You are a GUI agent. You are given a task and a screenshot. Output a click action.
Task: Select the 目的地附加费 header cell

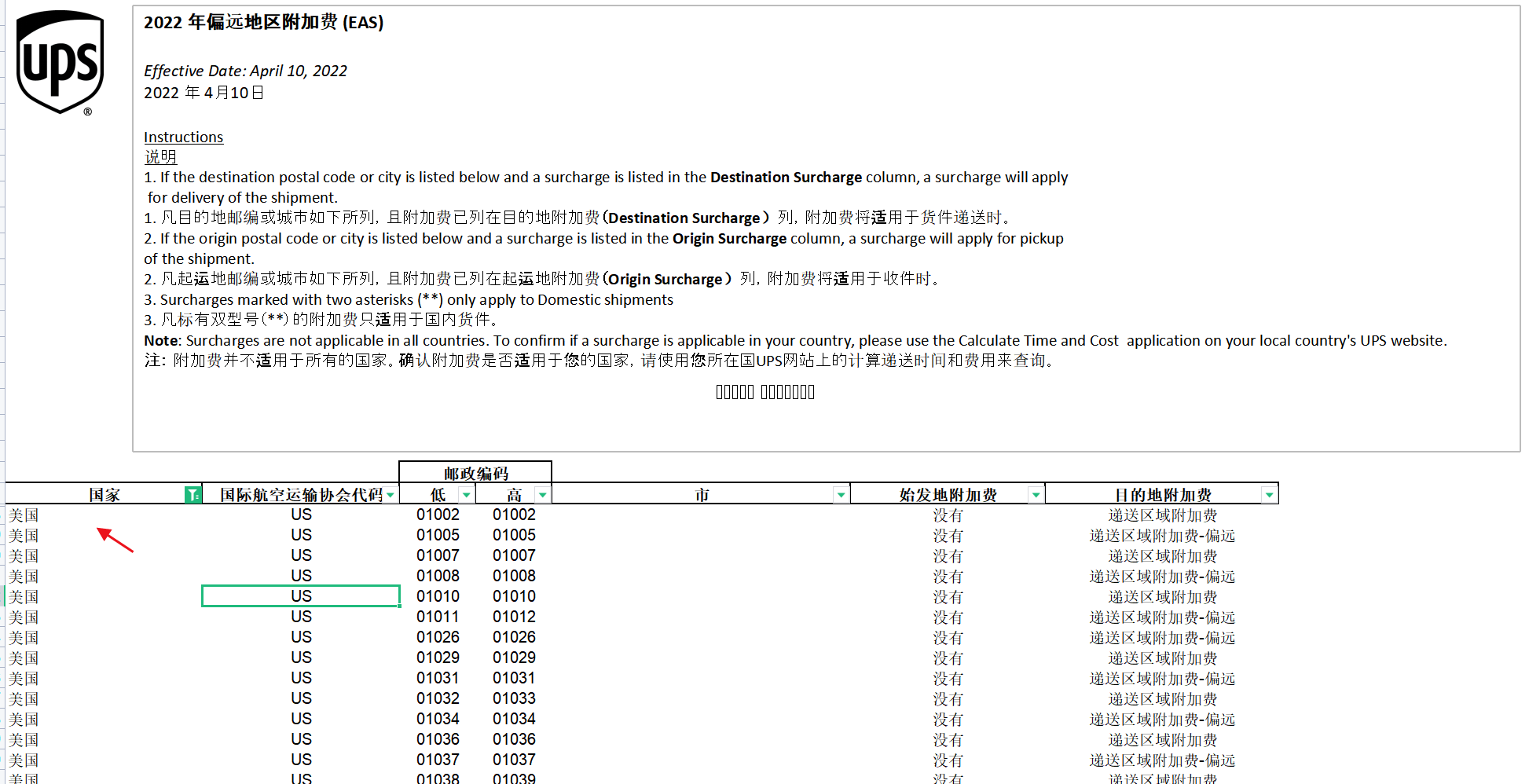coord(1162,495)
